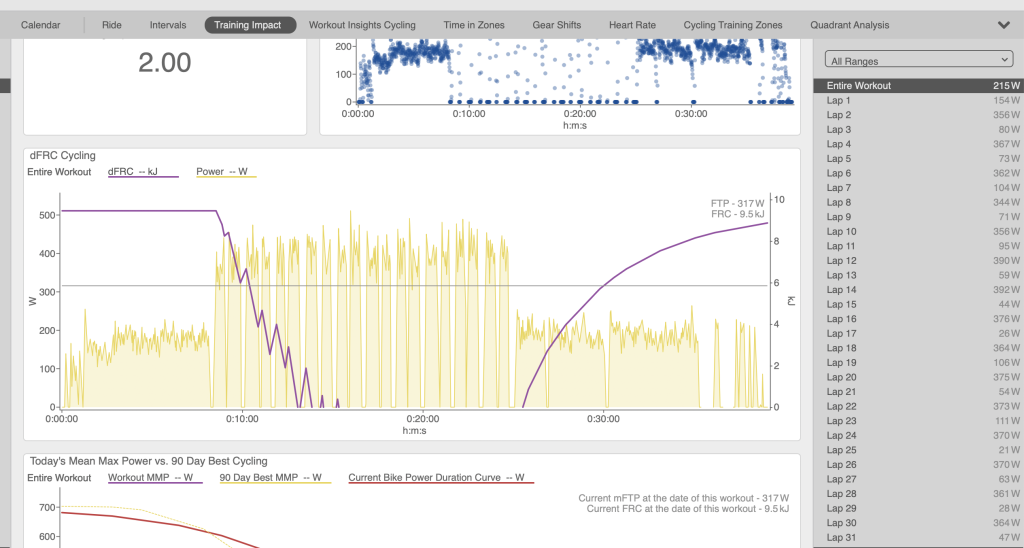Select Lap 12 at 390 W
This screenshot has width=1024, height=548.
(x=918, y=261)
